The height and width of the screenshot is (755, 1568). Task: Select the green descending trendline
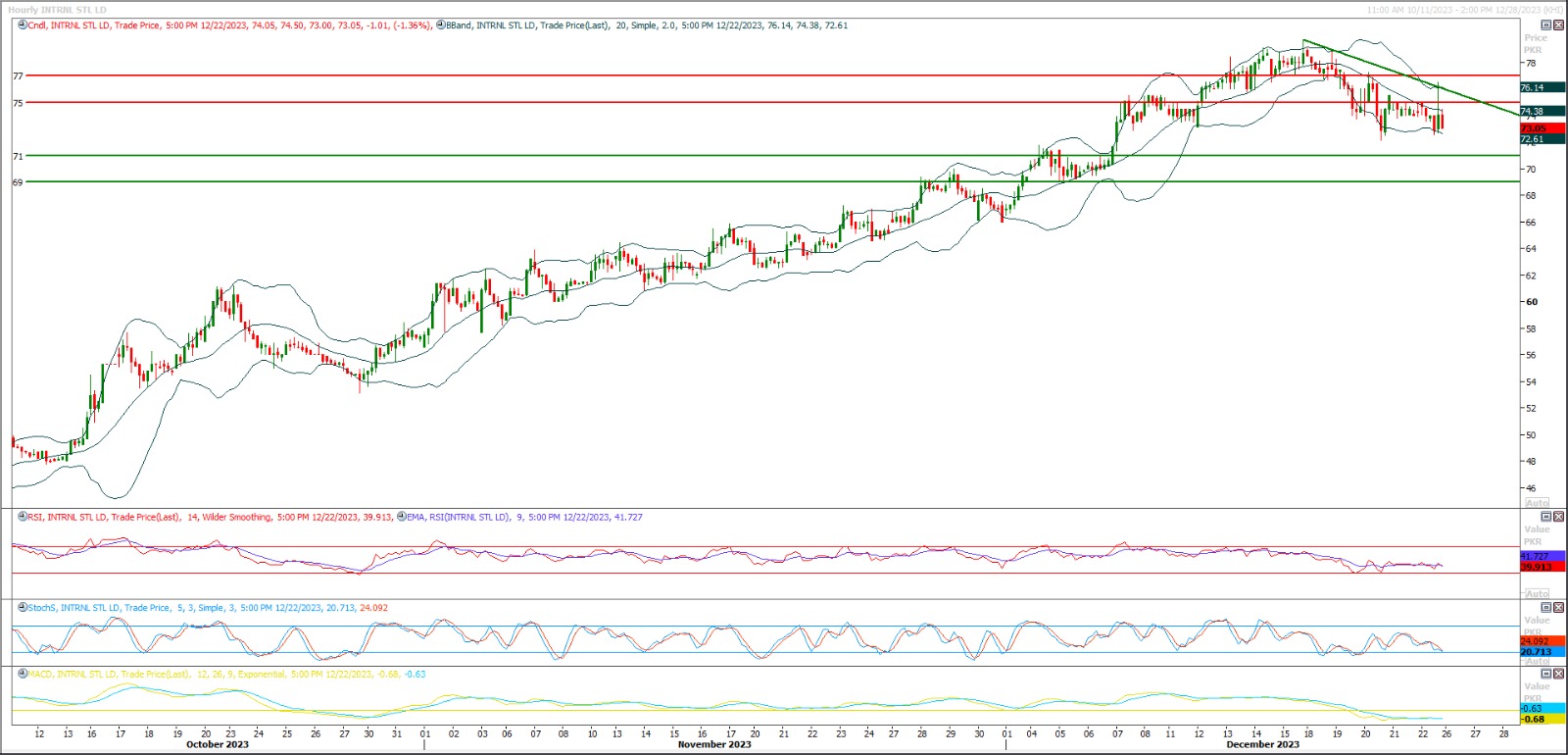tap(1411, 78)
